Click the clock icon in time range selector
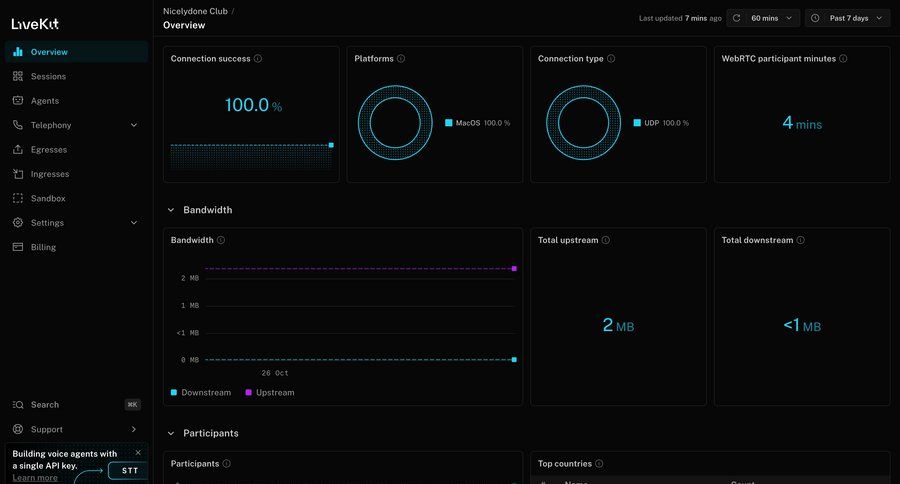This screenshot has width=900, height=484. 814,18
